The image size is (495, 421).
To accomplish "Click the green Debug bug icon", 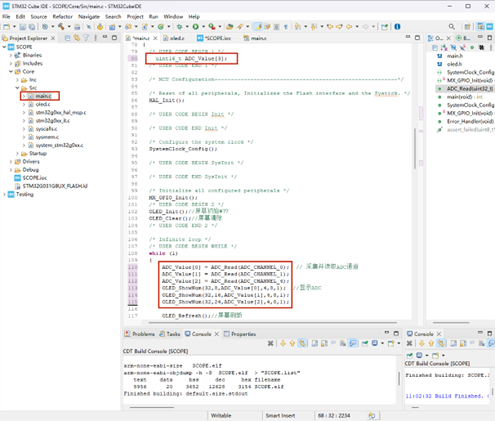I will coord(180,27).
